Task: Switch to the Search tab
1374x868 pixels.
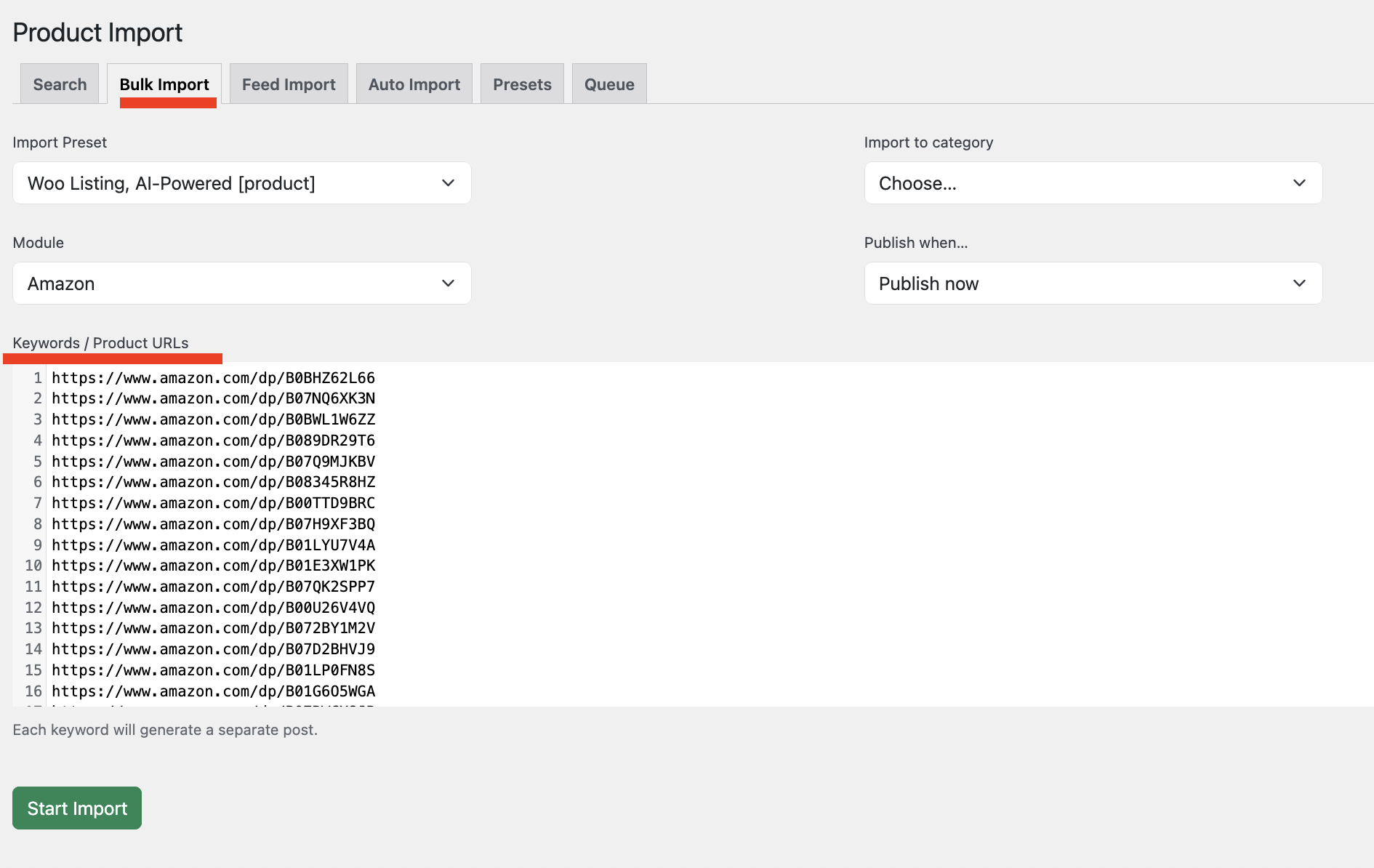Action: 60,84
